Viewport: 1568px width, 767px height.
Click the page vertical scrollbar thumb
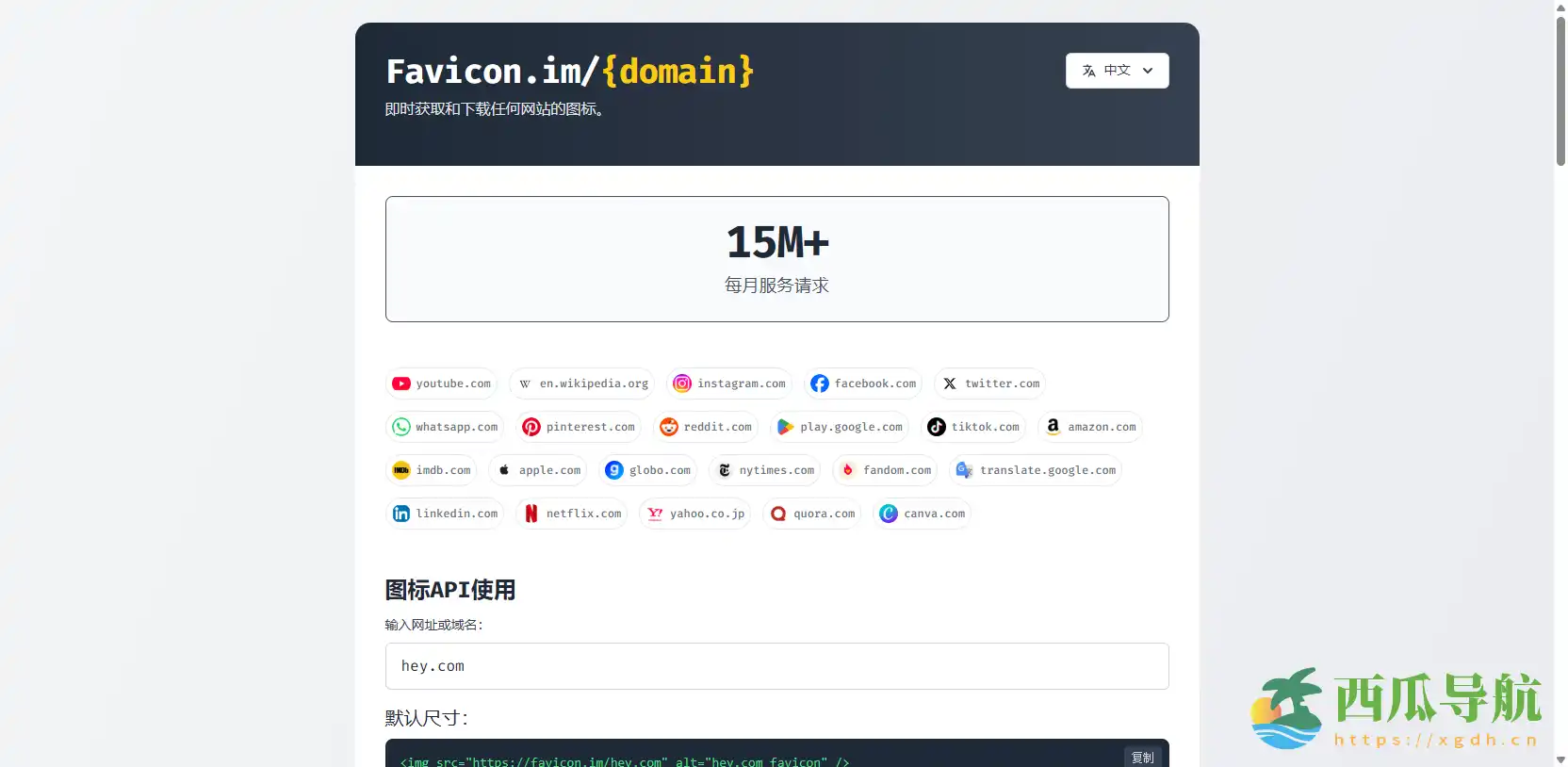(x=1560, y=90)
